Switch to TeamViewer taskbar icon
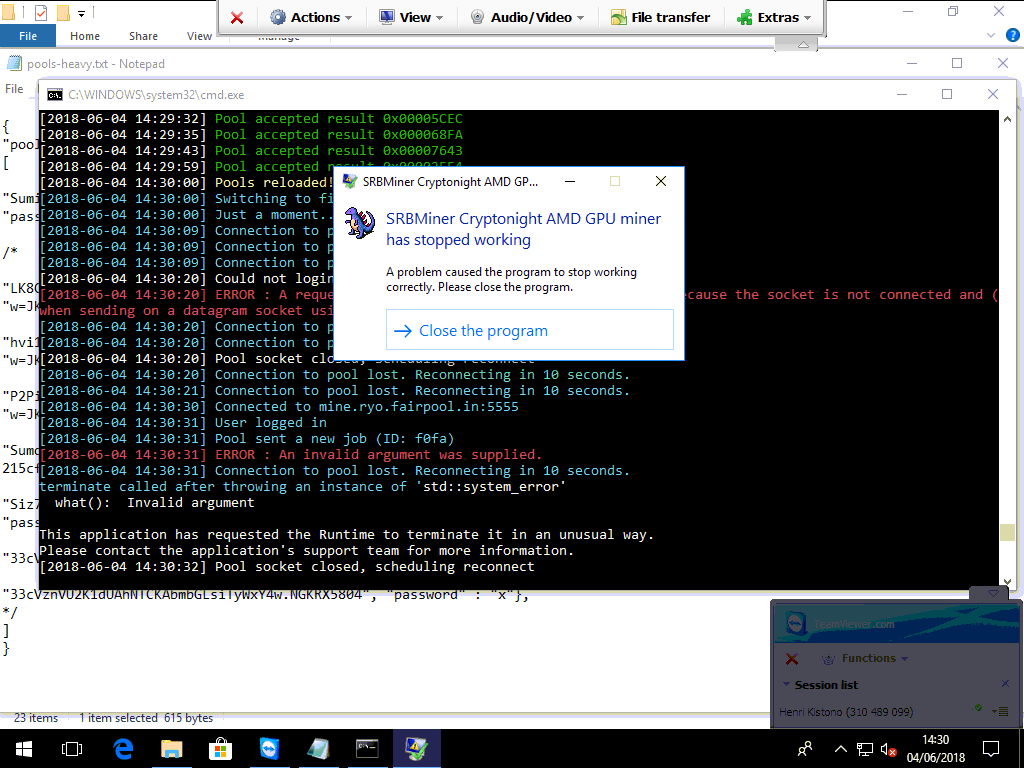 coord(269,748)
